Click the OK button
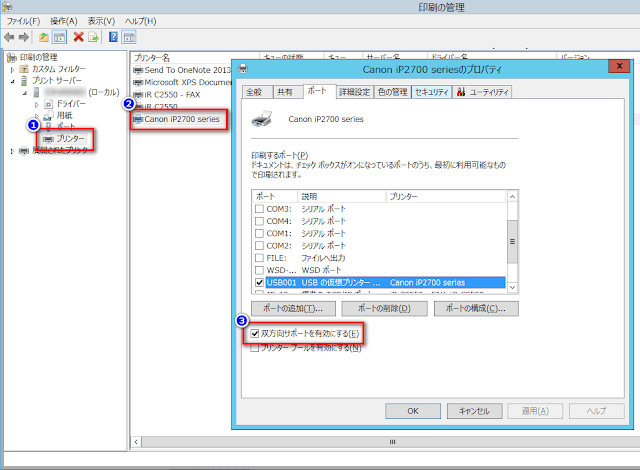 click(x=413, y=411)
